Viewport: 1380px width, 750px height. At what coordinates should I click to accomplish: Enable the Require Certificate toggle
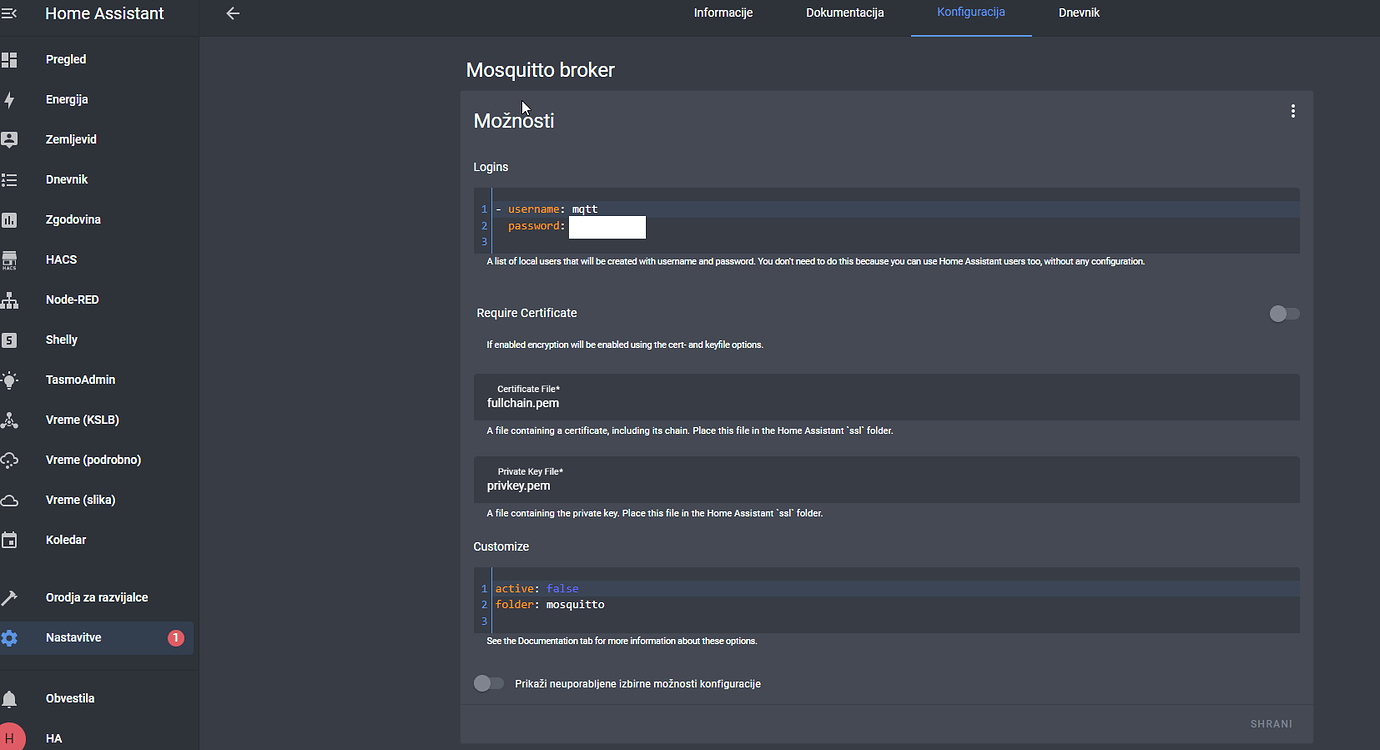[1283, 313]
